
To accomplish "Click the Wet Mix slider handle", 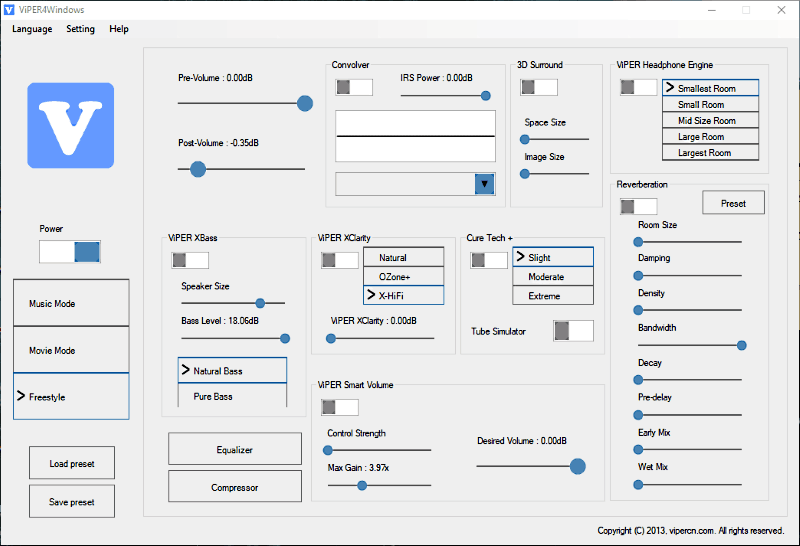I will 638,485.
